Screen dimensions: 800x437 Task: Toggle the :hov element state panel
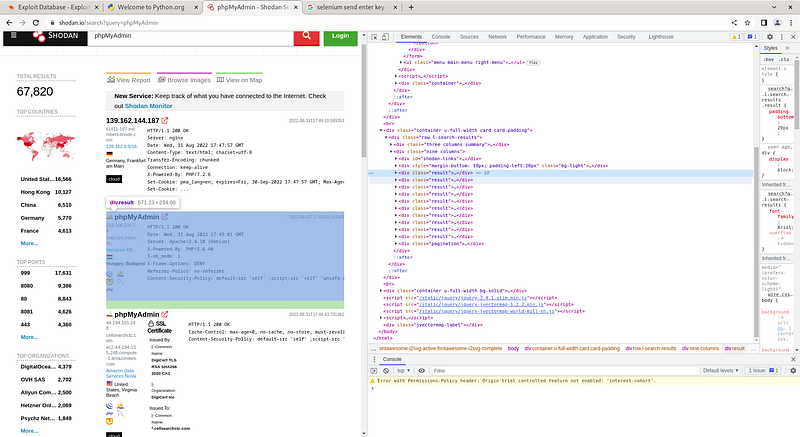768,59
